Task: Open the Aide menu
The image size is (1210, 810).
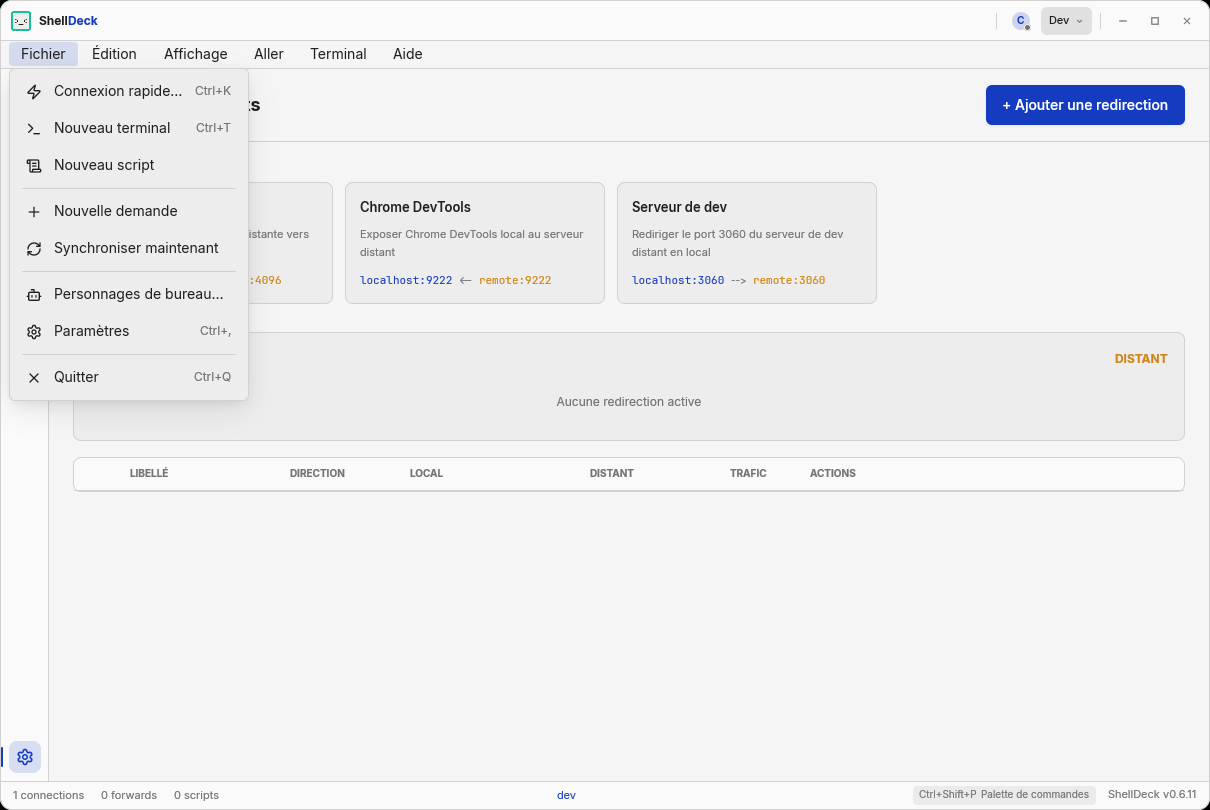Action: coord(408,54)
